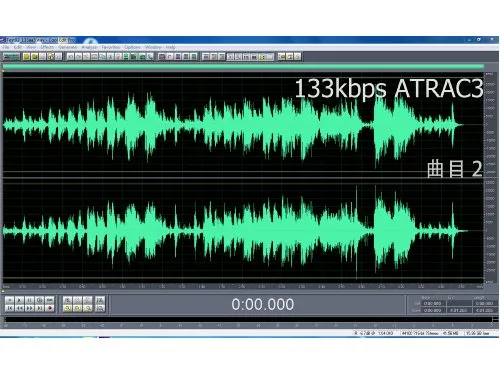Expand the Analyze menu
The width and height of the screenshot is (500, 375).
(x=89, y=47)
